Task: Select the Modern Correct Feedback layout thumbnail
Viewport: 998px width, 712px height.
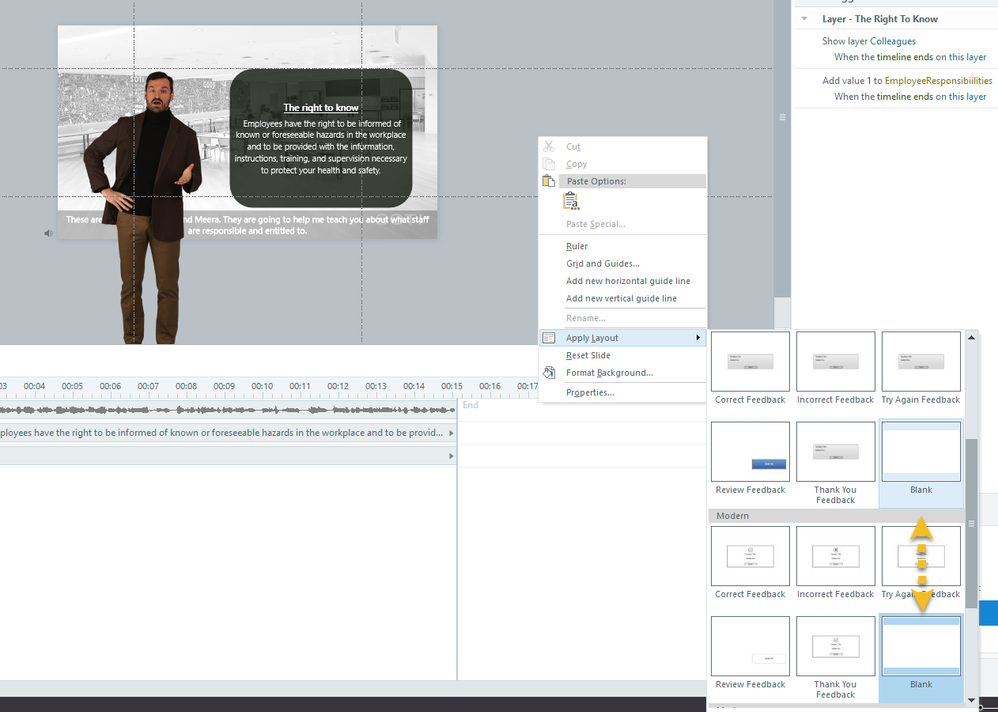Action: point(750,556)
